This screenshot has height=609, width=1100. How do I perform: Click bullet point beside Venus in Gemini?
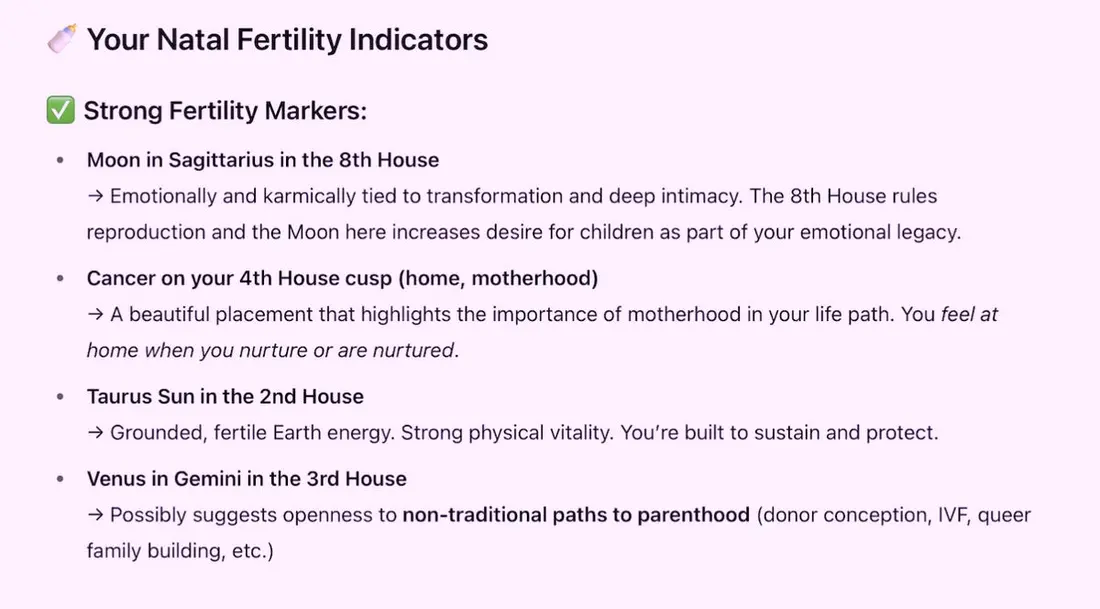click(60, 479)
